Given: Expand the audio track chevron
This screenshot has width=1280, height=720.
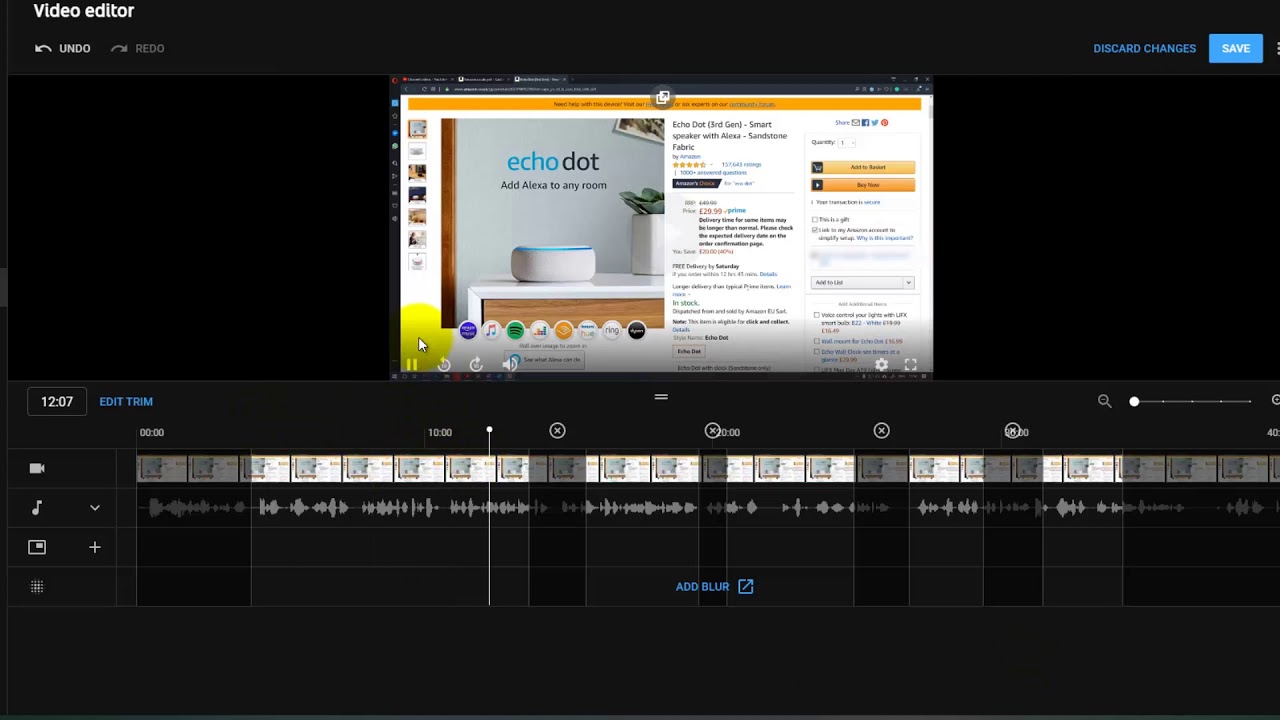Looking at the screenshot, I should pyautogui.click(x=95, y=508).
